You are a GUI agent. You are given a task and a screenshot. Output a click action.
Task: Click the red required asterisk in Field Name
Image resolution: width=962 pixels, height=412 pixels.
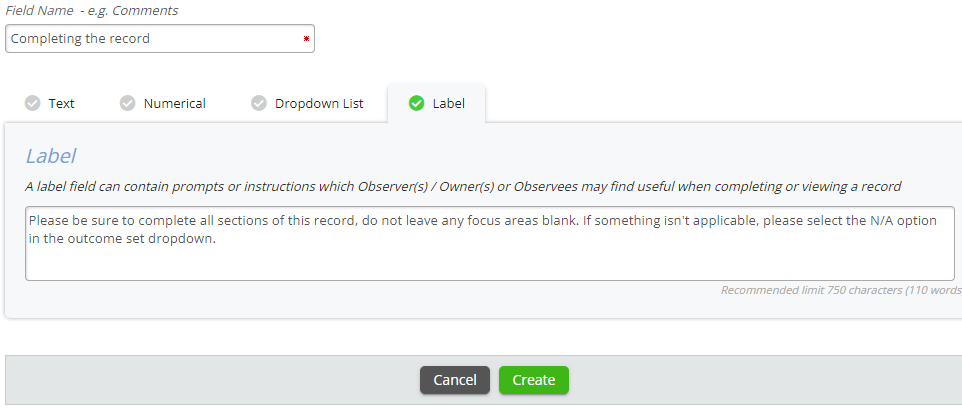pyautogui.click(x=306, y=39)
